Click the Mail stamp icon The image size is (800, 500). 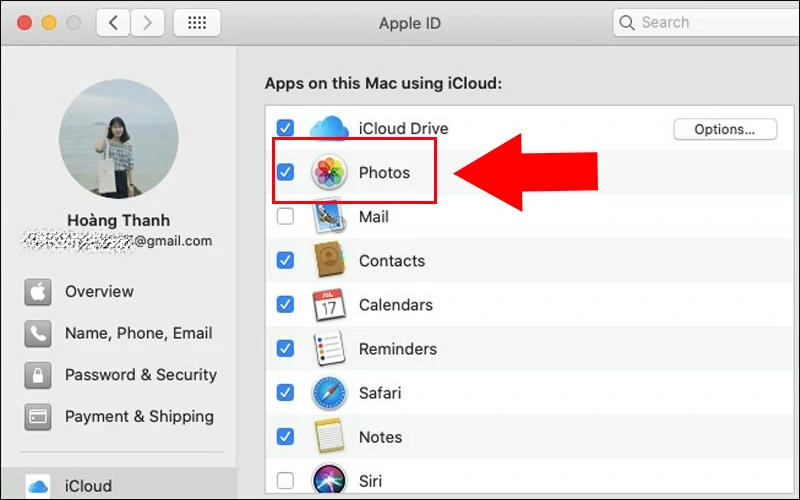pos(329,216)
